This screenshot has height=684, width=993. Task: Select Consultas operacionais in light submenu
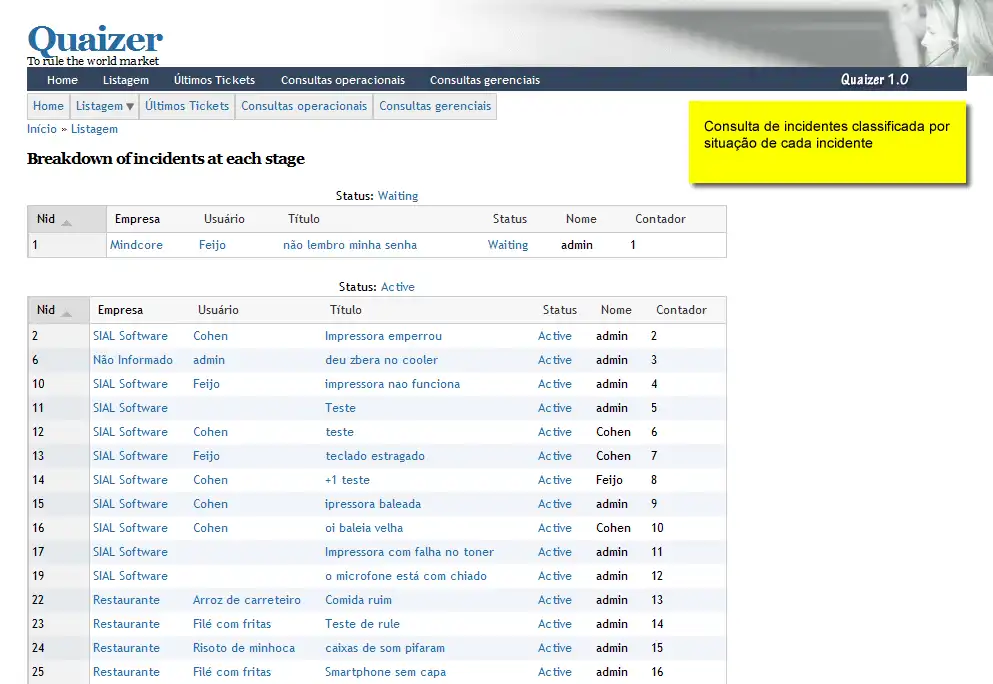coord(304,106)
